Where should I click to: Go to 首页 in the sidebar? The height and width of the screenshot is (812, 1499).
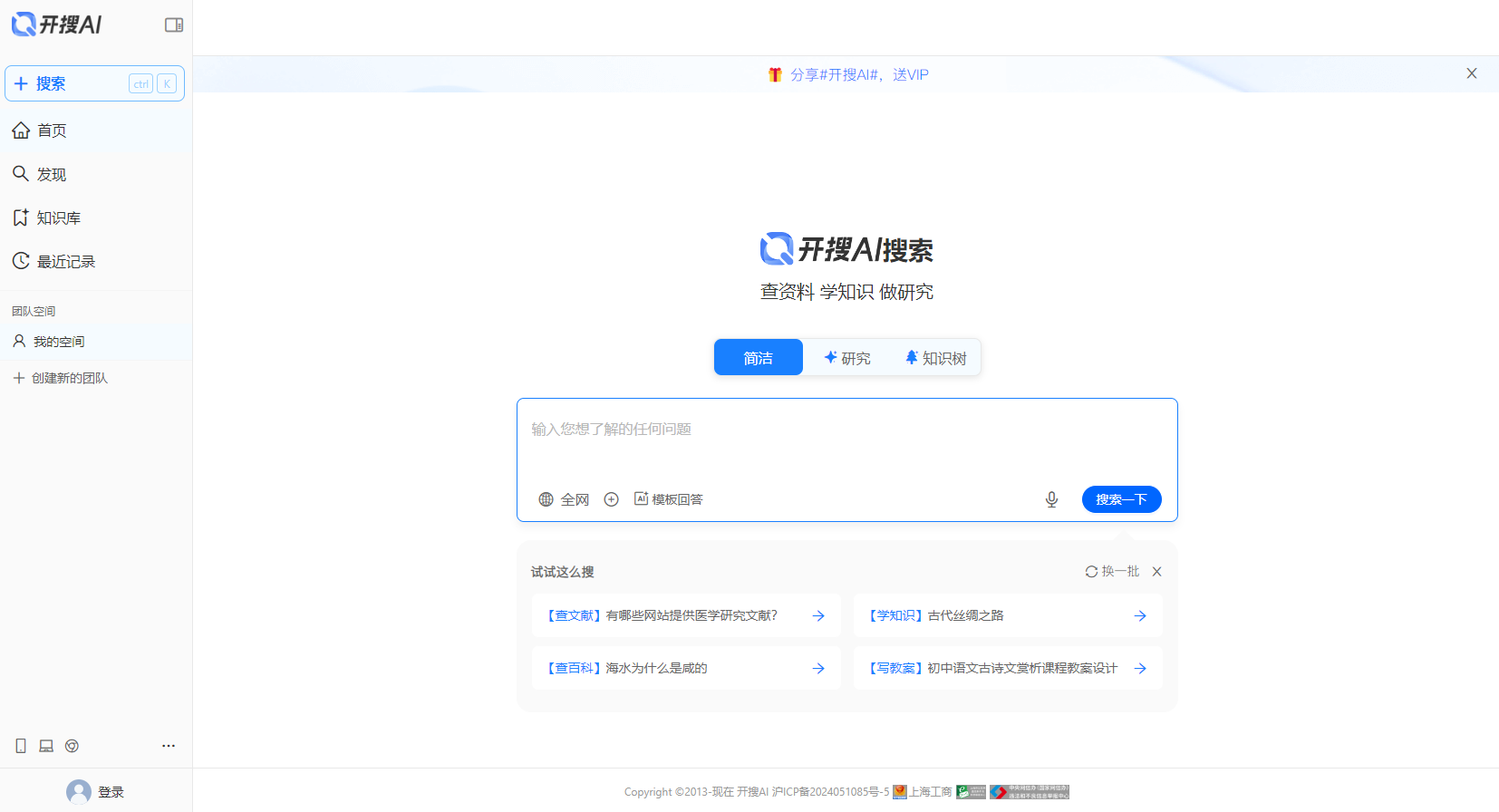pyautogui.click(x=95, y=130)
